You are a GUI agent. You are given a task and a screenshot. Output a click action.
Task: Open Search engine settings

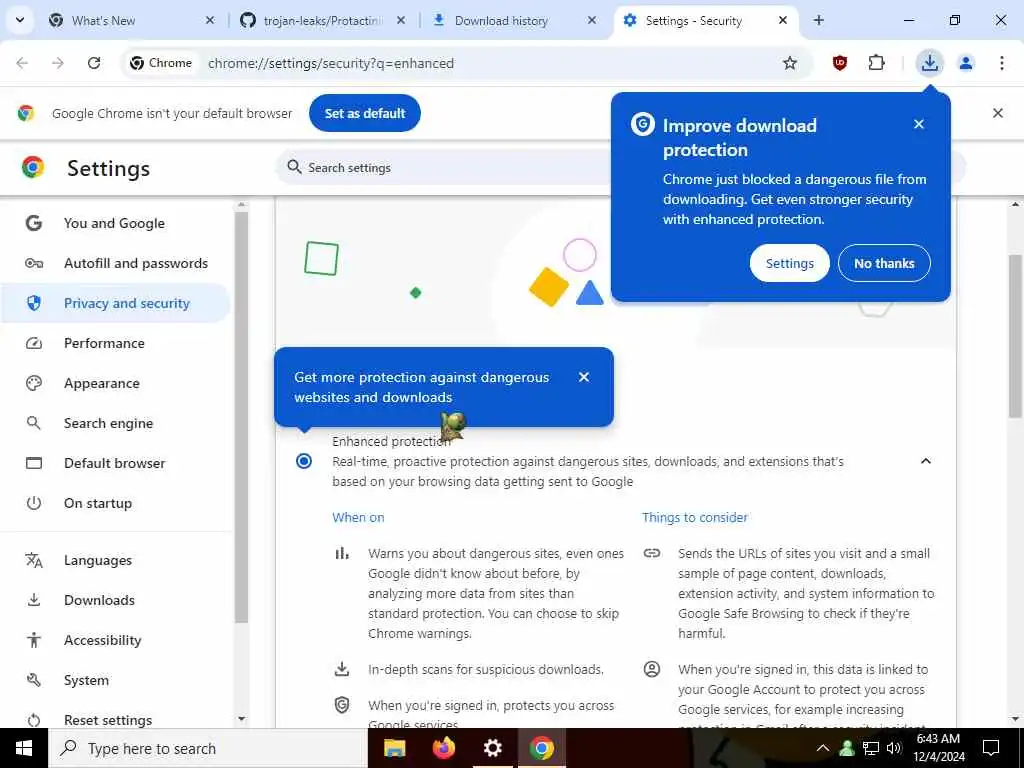(x=115, y=423)
